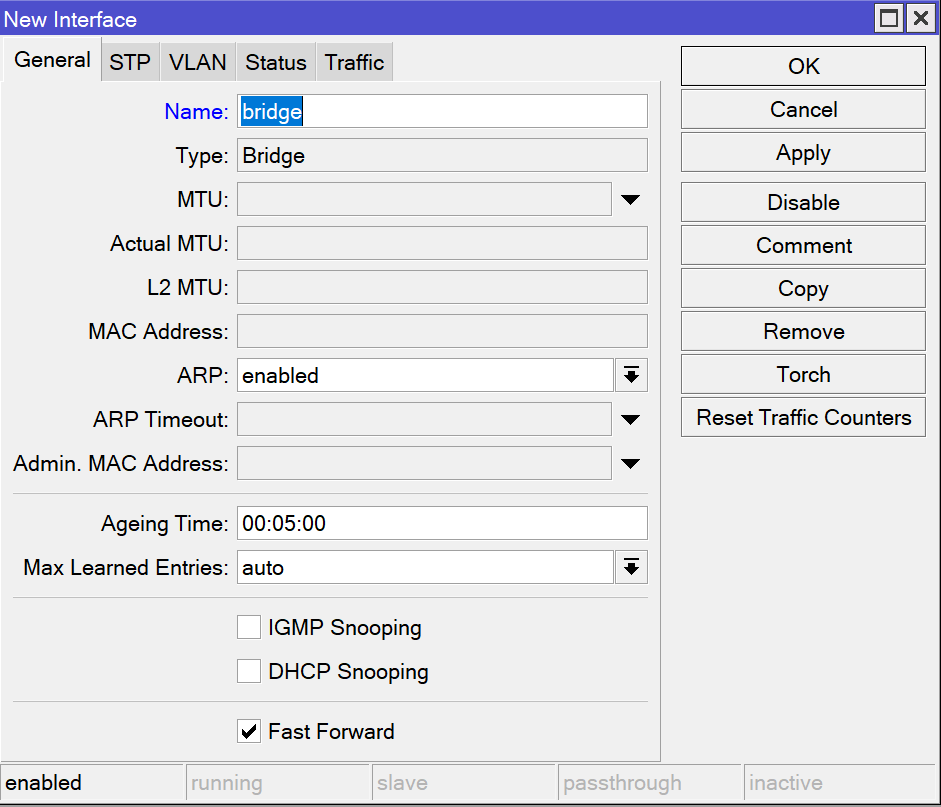Enable the DHCP Snooping checkbox

[x=249, y=672]
